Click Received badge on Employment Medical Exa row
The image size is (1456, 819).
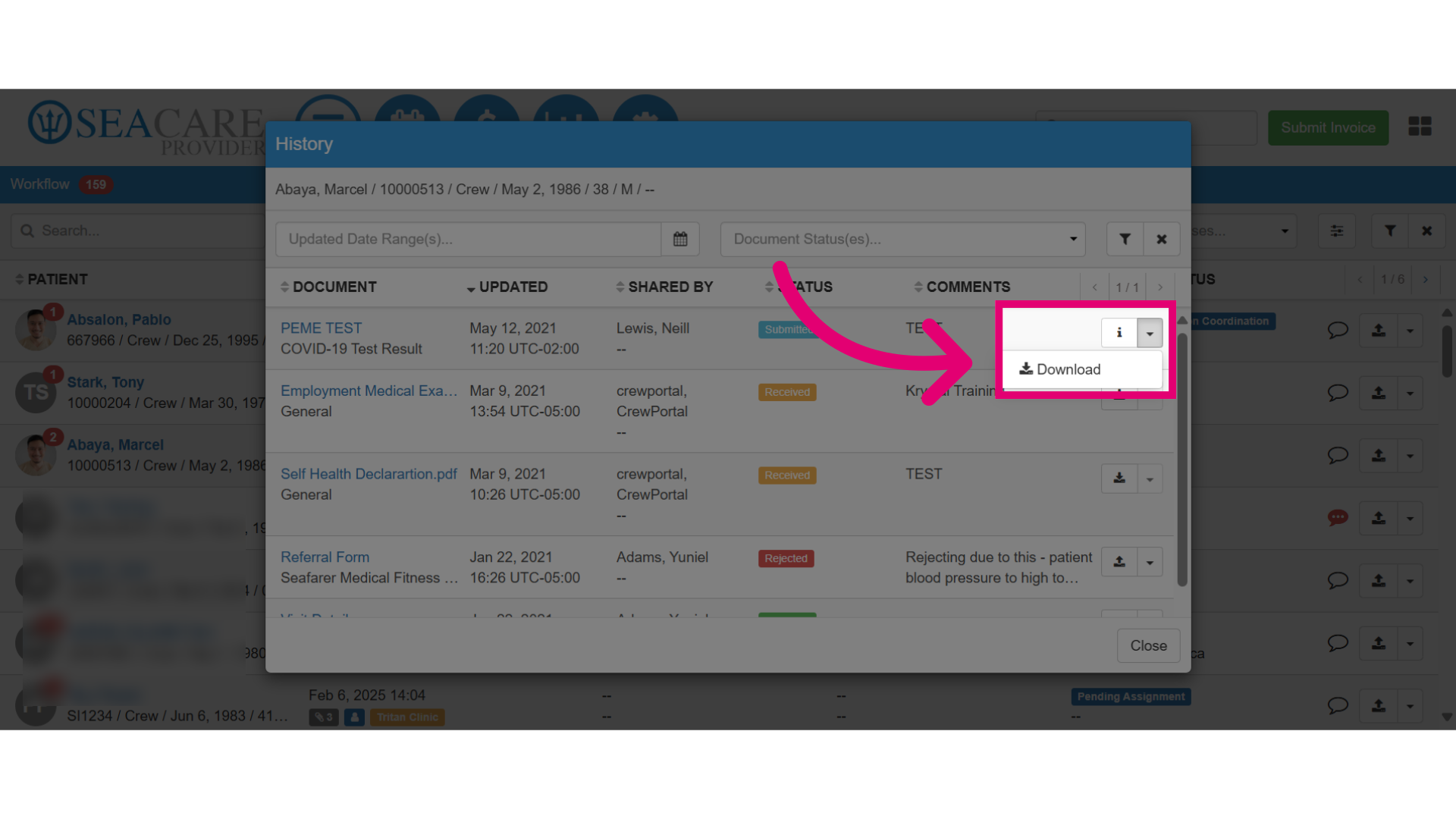pyautogui.click(x=787, y=392)
